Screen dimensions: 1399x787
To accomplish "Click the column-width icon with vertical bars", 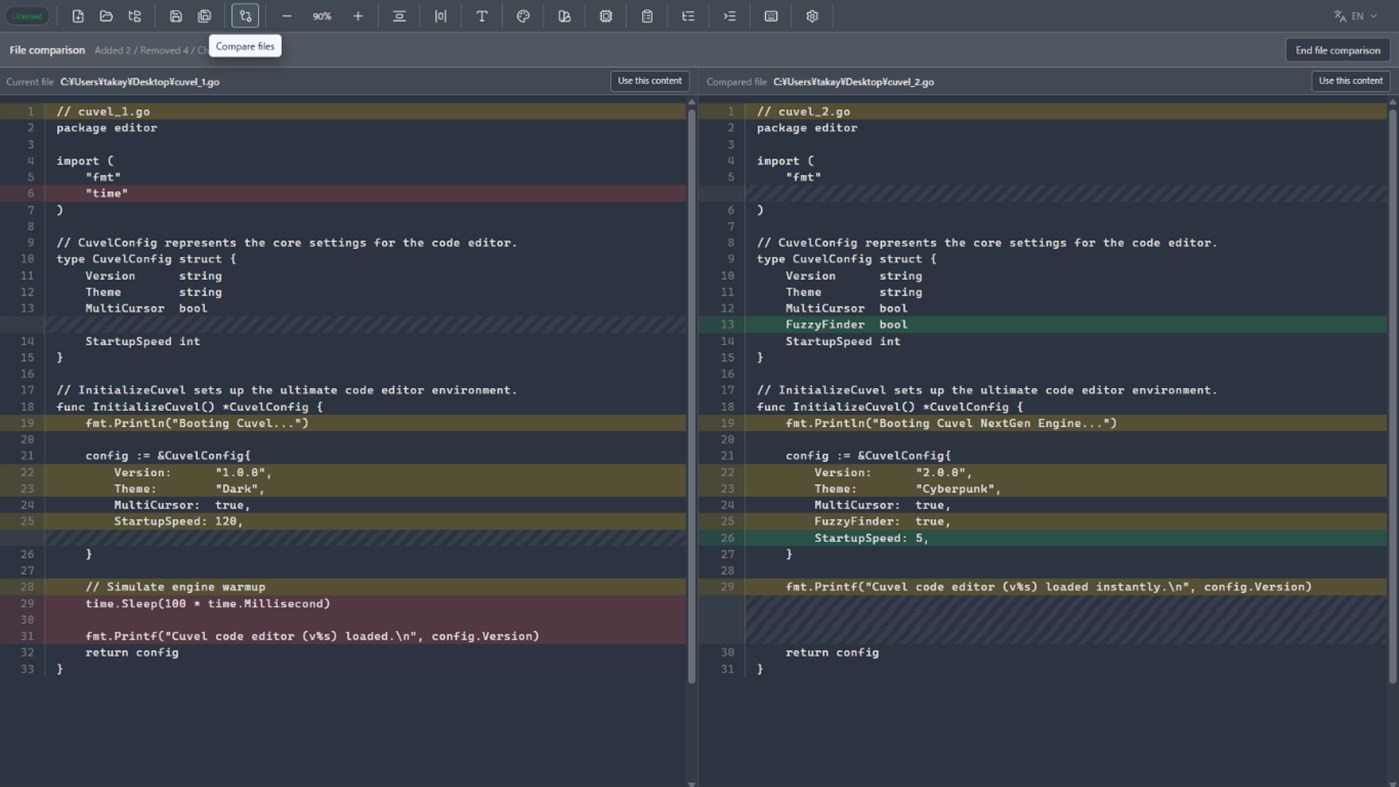I will tap(440, 16).
